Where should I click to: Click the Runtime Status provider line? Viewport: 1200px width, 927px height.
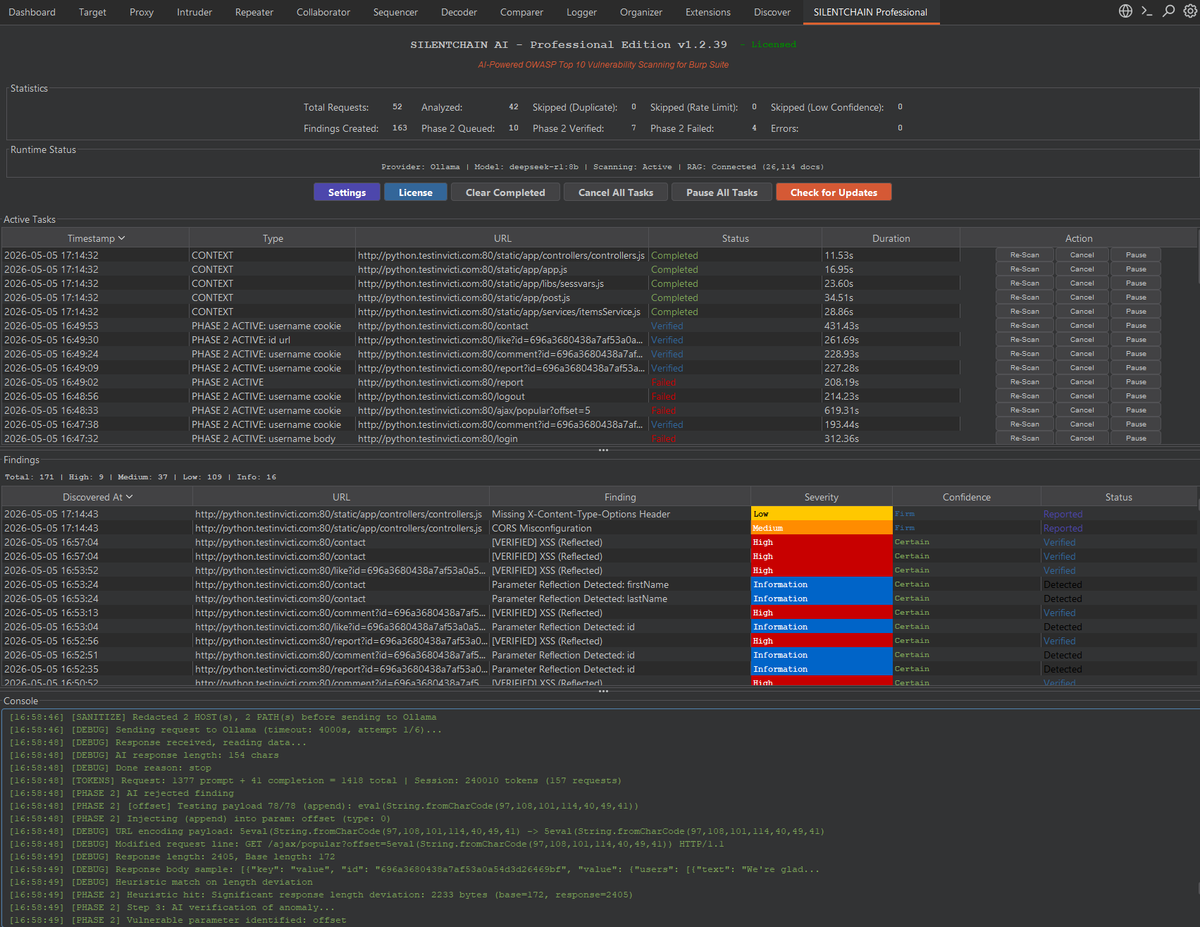(x=602, y=166)
